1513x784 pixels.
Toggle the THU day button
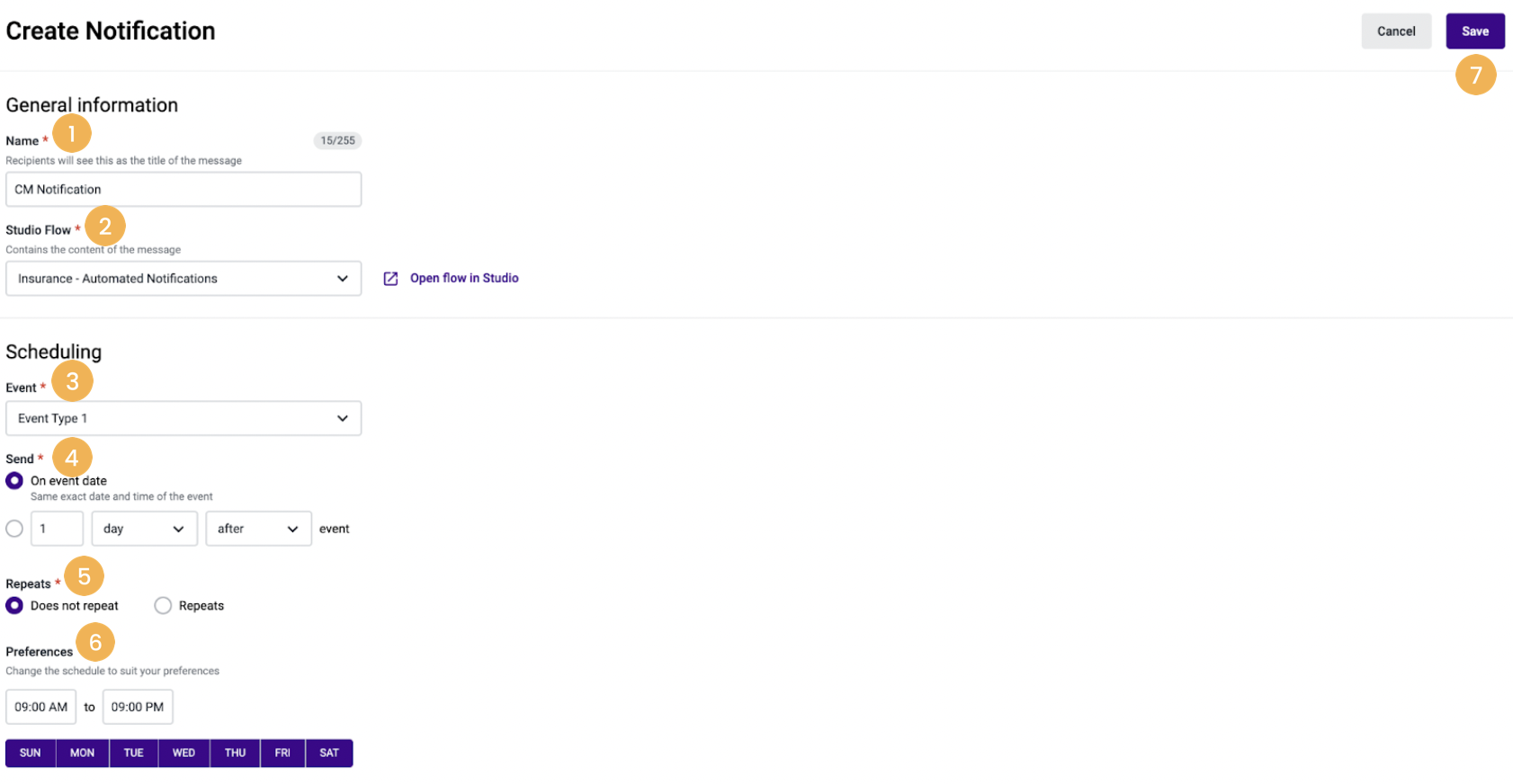coord(236,753)
